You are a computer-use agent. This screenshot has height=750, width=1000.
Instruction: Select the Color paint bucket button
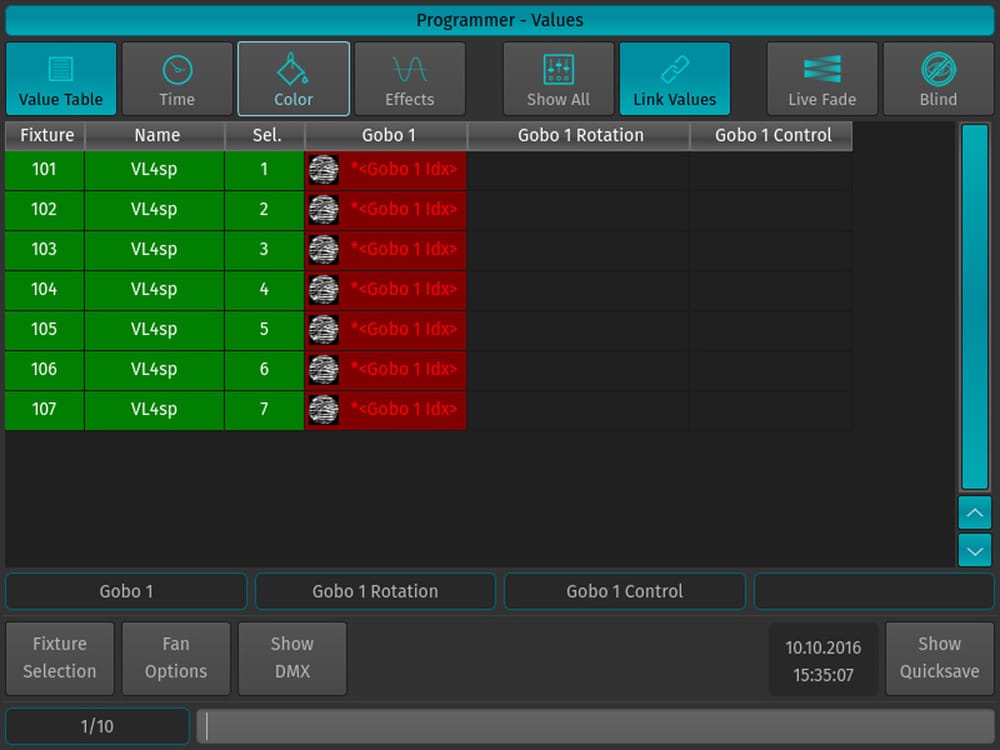(293, 79)
